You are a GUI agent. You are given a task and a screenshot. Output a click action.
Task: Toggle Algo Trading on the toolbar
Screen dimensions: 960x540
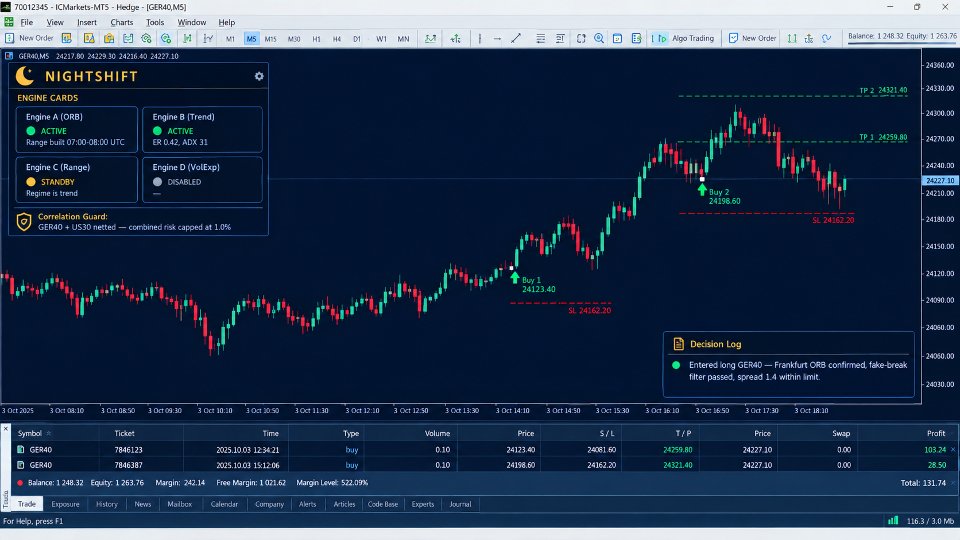(683, 38)
